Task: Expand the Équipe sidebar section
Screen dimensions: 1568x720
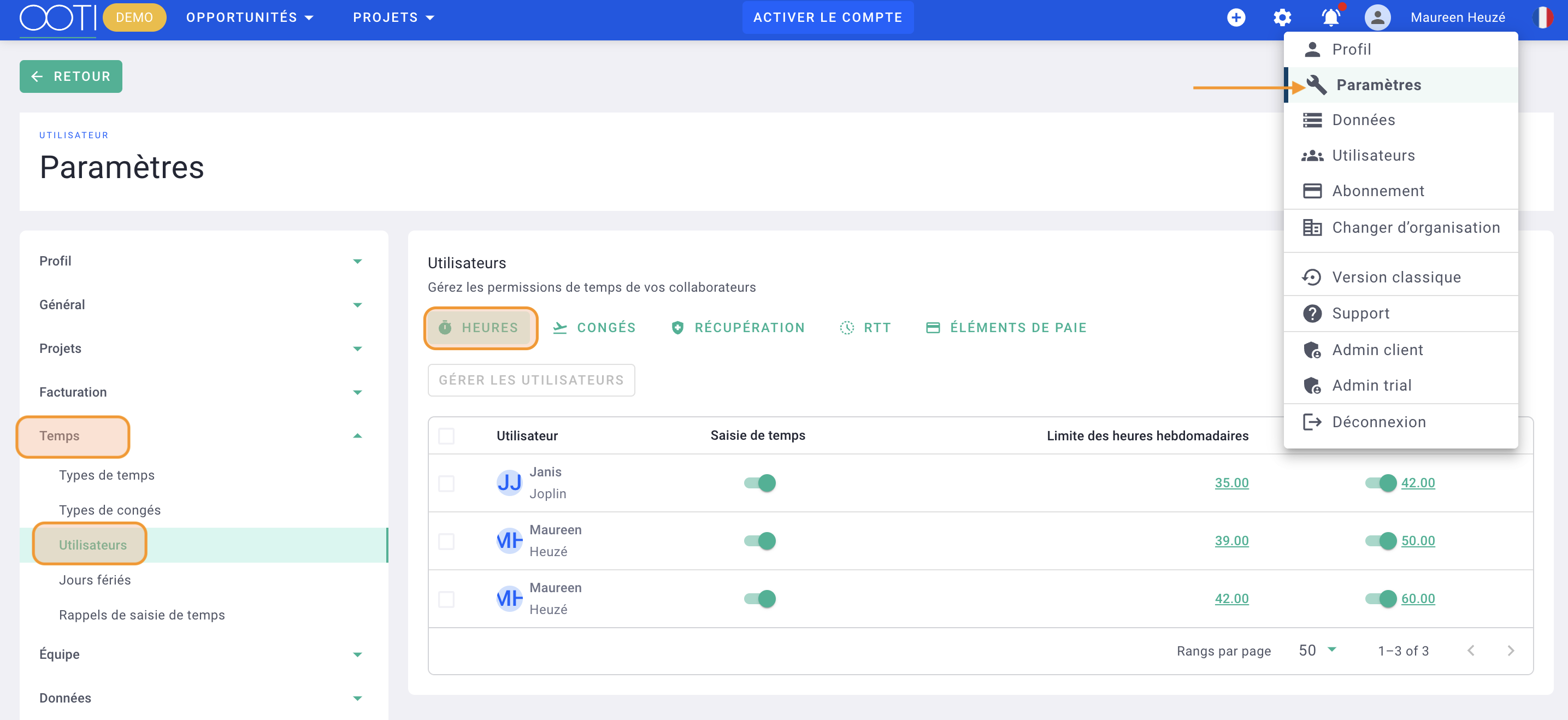Action: click(x=203, y=654)
